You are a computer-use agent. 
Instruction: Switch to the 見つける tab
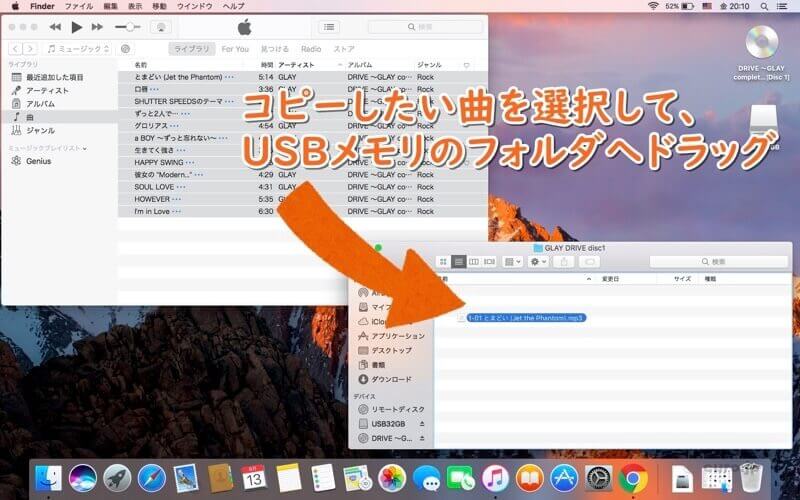[275, 49]
